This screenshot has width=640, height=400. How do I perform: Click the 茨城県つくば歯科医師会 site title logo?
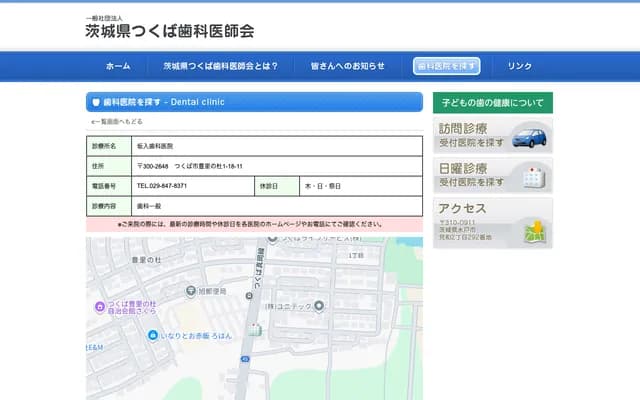[169, 29]
